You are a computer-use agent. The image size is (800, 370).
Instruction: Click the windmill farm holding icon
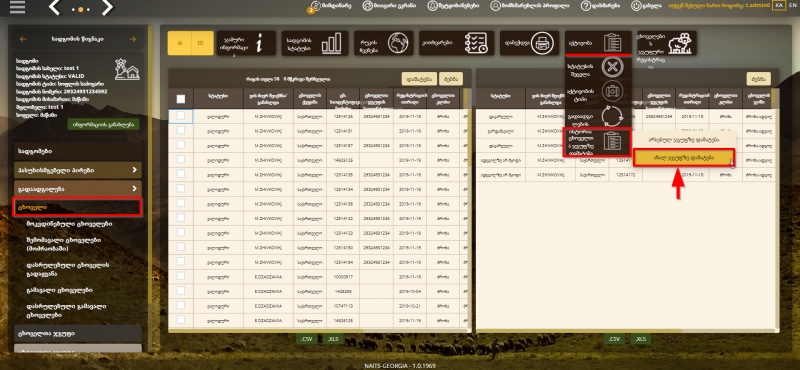127,69
